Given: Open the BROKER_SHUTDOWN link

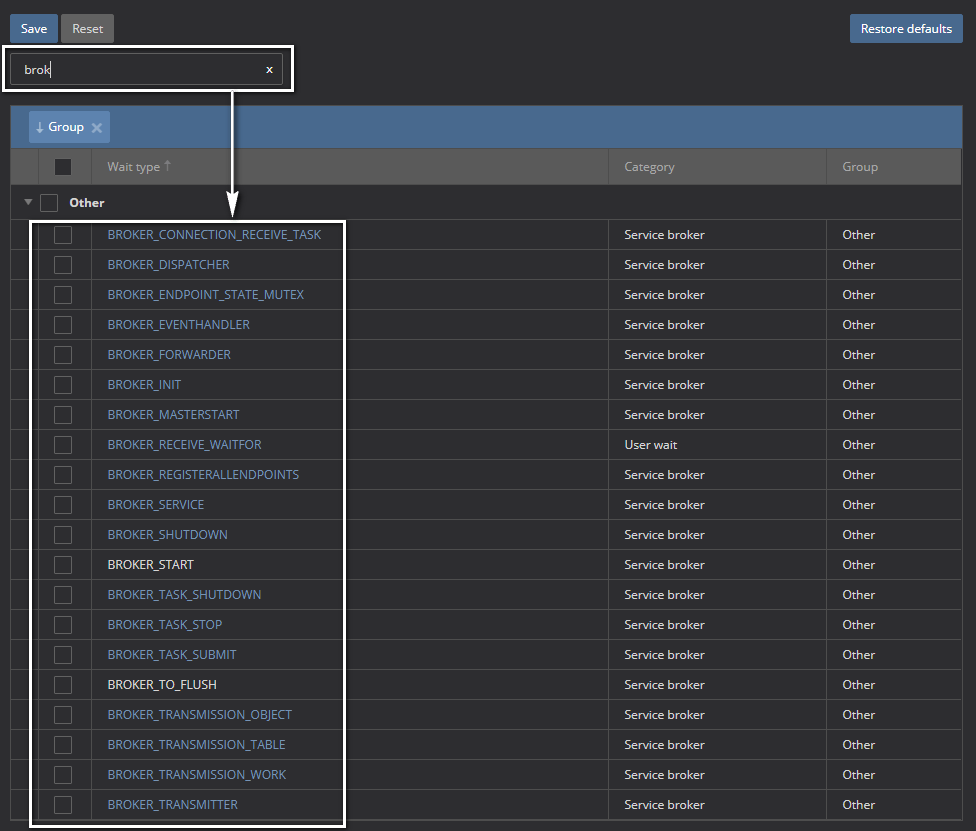Looking at the screenshot, I should 167,535.
